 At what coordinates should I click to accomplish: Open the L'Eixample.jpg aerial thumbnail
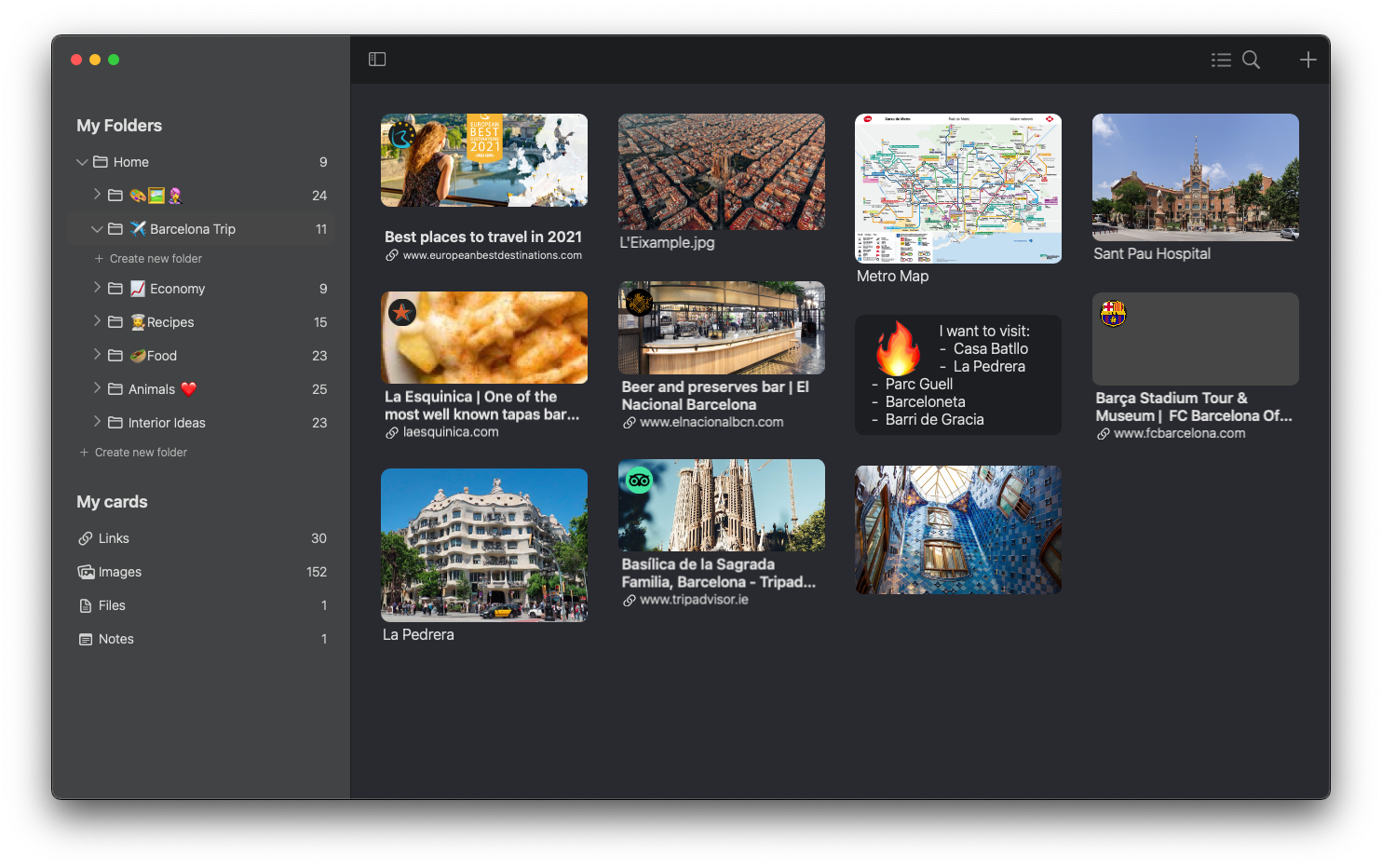[722, 172]
